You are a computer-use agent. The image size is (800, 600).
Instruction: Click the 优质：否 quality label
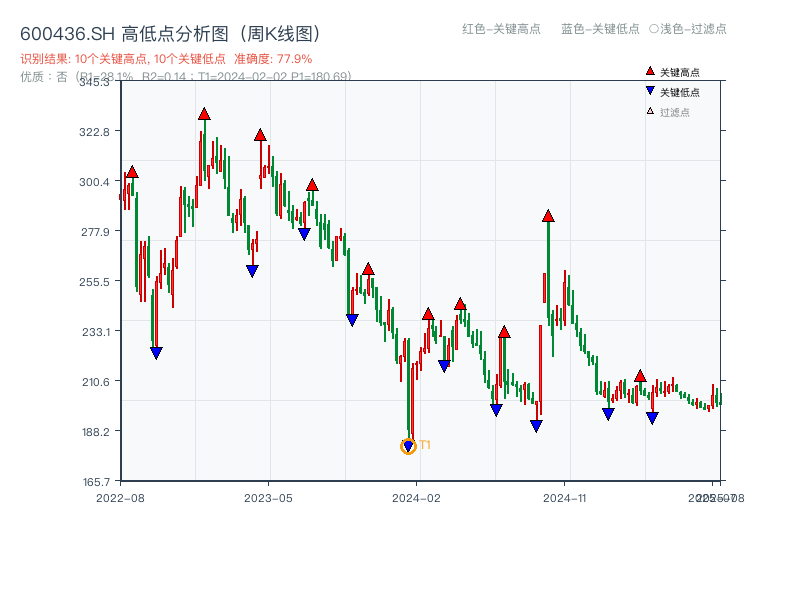point(38,74)
